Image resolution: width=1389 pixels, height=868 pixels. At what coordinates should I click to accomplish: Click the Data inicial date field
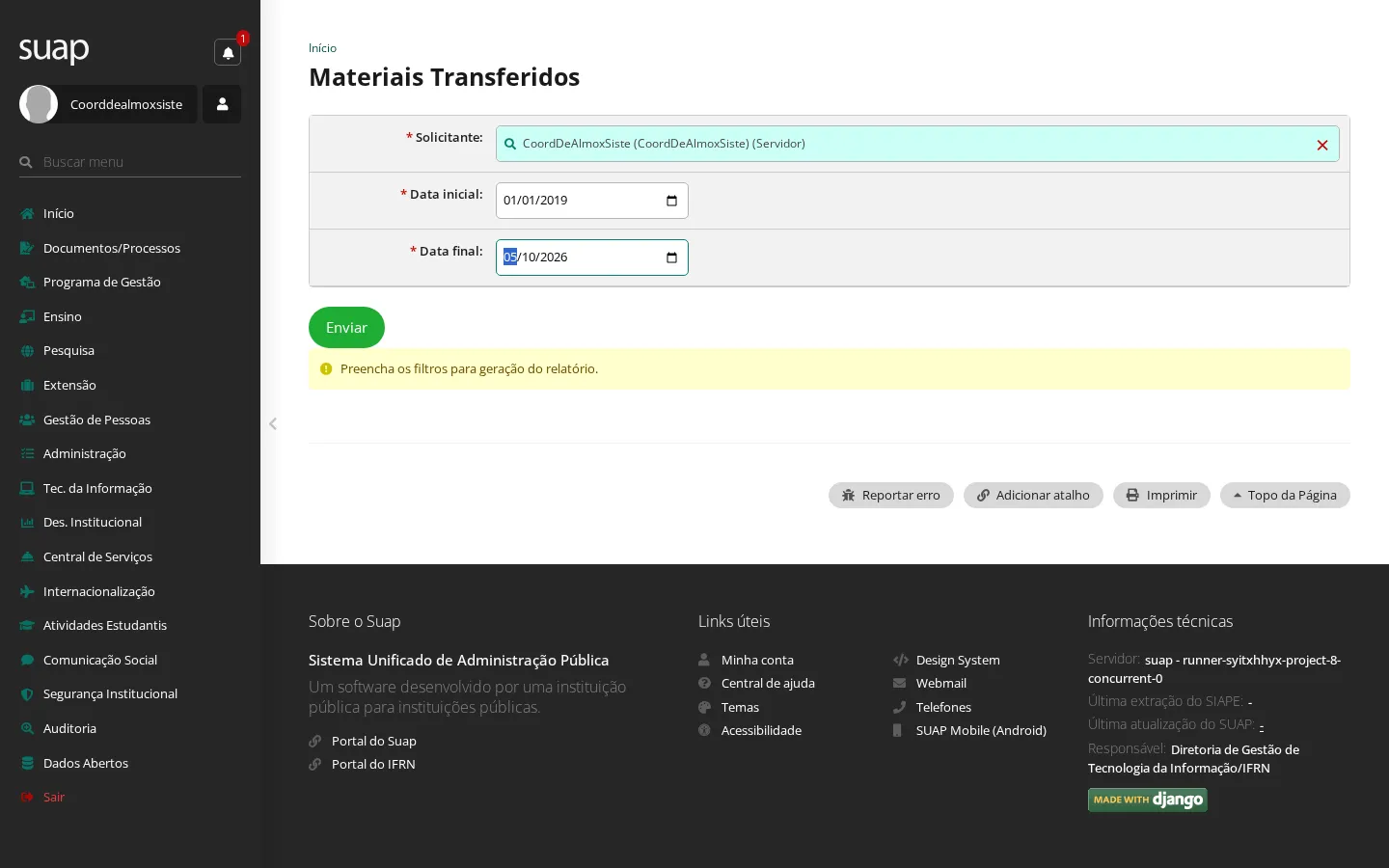[x=592, y=201]
